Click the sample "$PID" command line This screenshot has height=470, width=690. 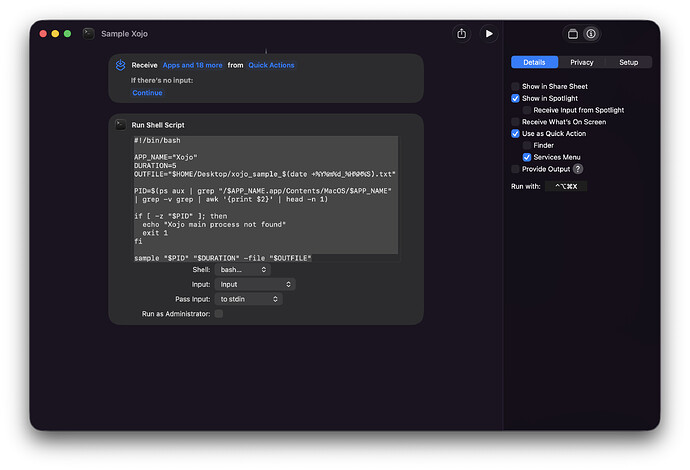[x=223, y=258]
